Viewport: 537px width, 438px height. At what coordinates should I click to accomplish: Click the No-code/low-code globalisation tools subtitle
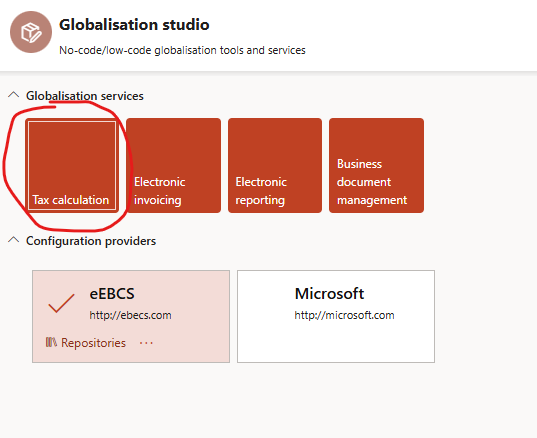pyautogui.click(x=182, y=50)
